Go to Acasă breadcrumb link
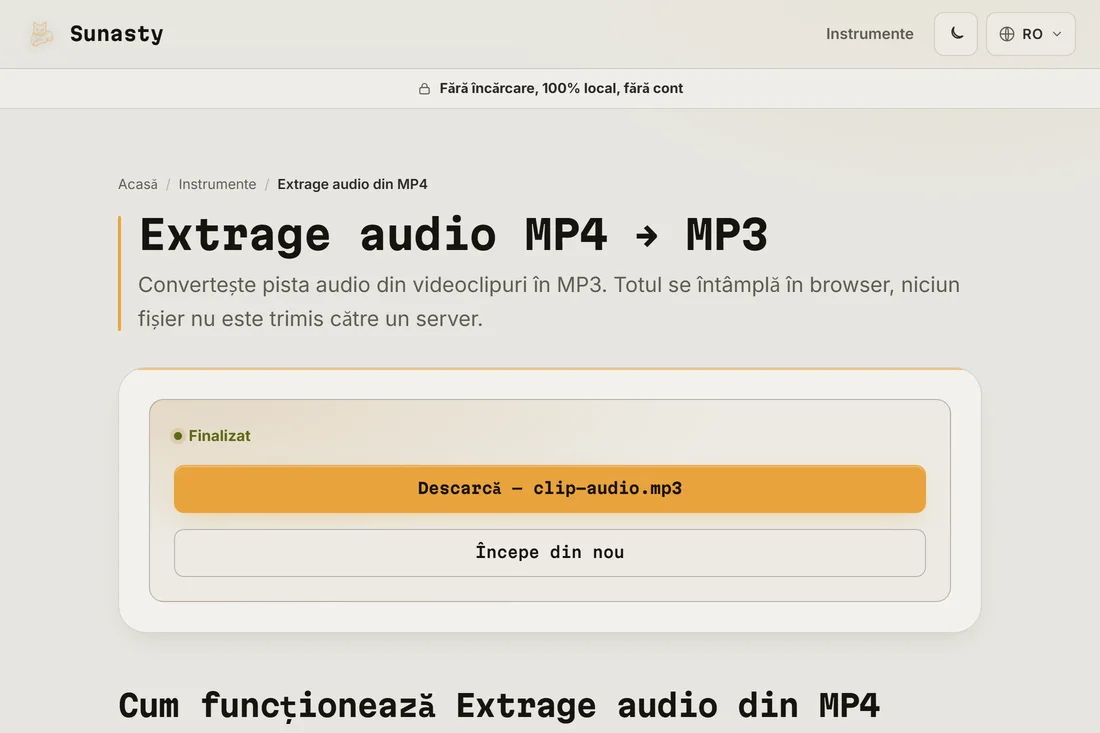This screenshot has height=733, width=1100. (138, 184)
